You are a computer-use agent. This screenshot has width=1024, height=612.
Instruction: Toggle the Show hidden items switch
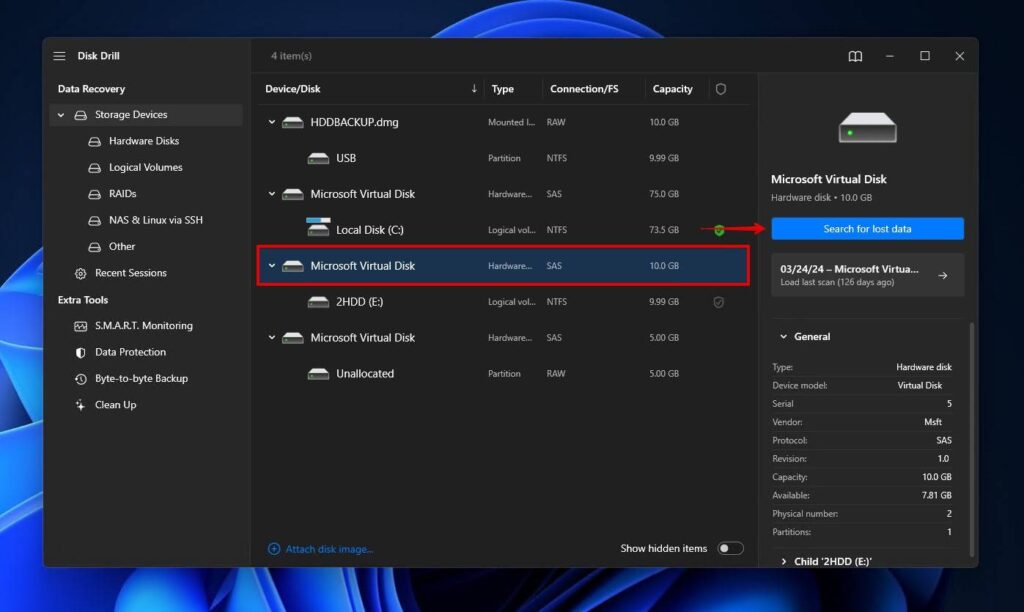730,548
